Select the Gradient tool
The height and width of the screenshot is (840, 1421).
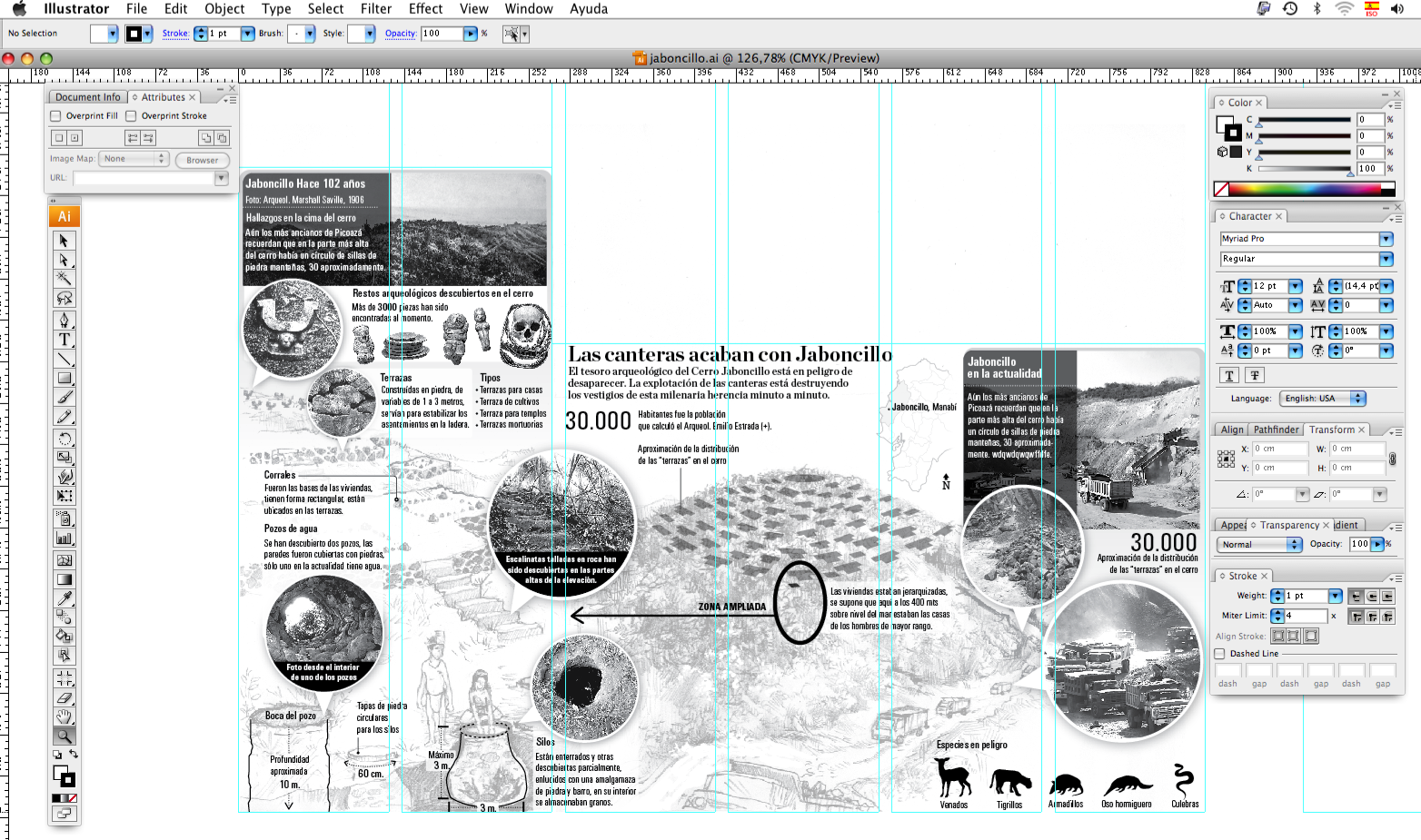pyautogui.click(x=64, y=579)
